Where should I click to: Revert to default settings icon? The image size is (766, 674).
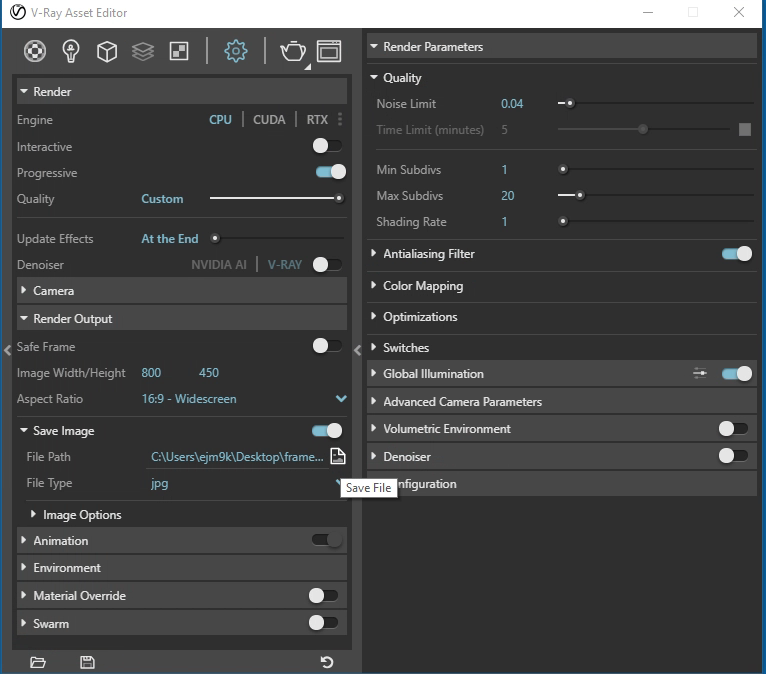327,662
